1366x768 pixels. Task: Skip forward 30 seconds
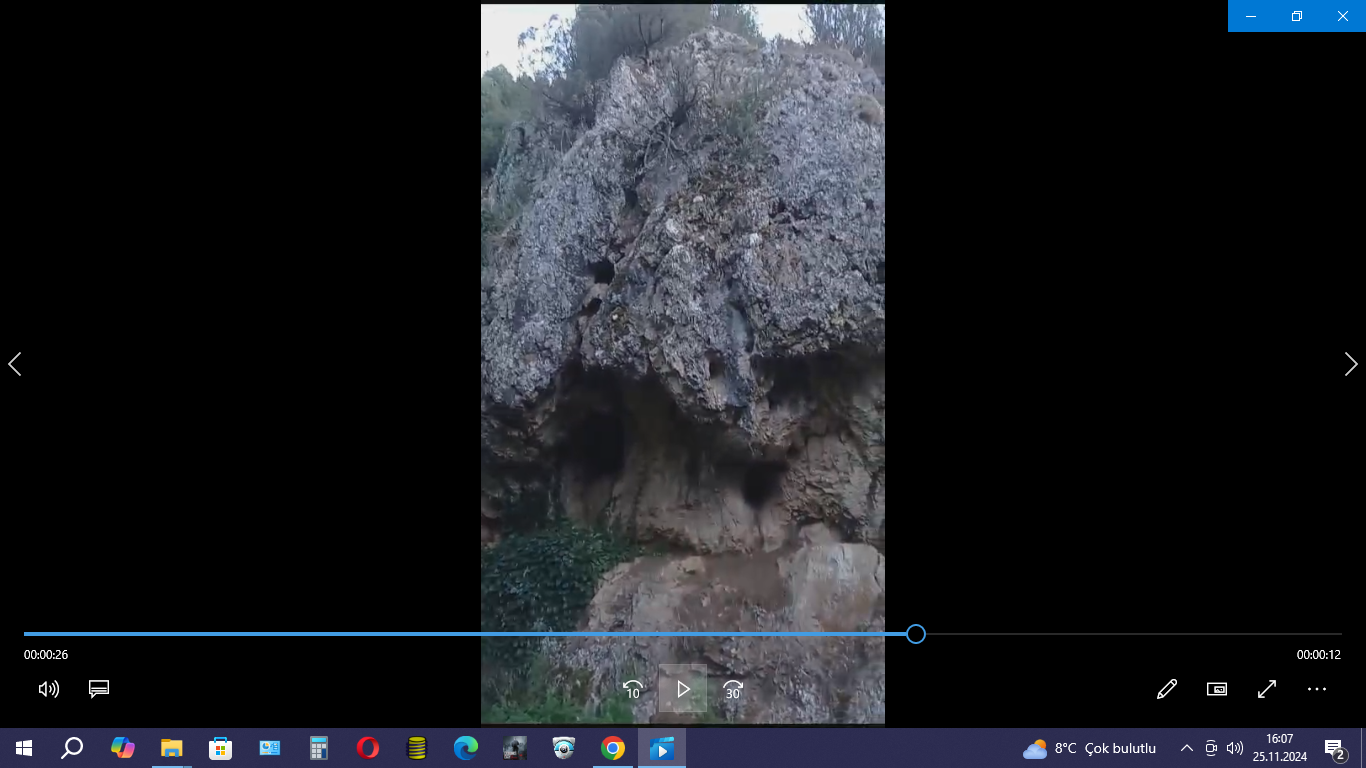click(733, 689)
